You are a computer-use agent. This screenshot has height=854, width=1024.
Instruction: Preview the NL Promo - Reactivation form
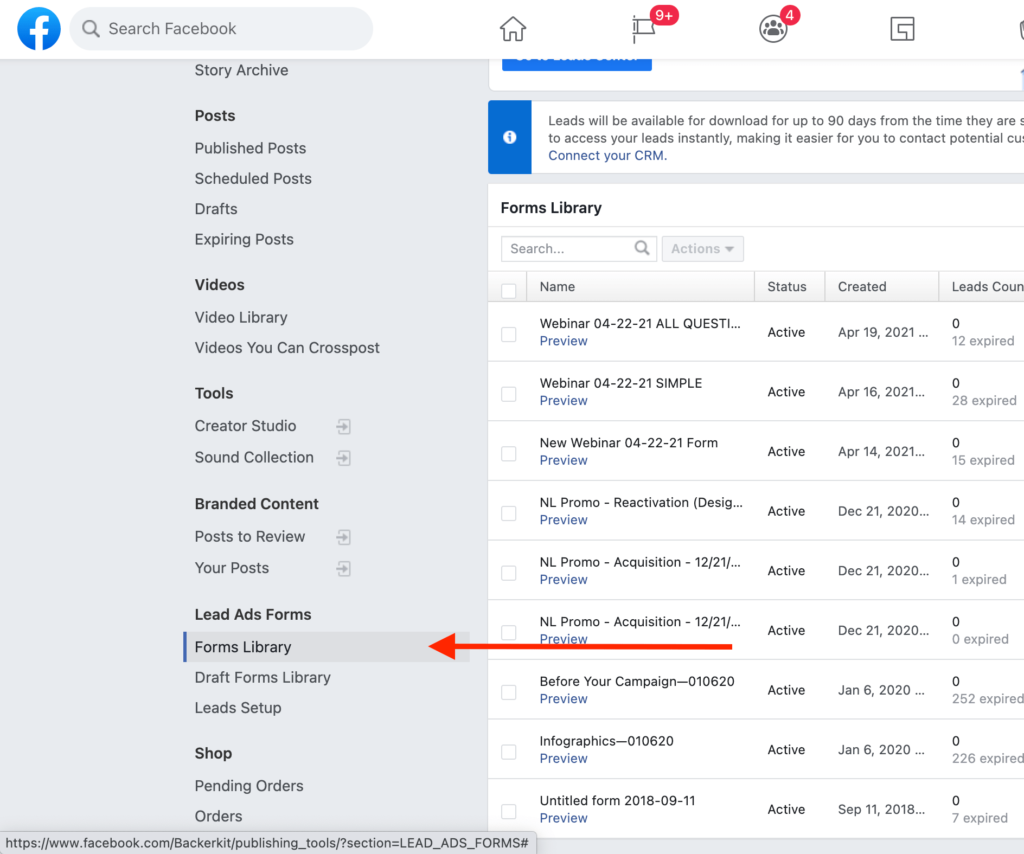pyautogui.click(x=564, y=520)
